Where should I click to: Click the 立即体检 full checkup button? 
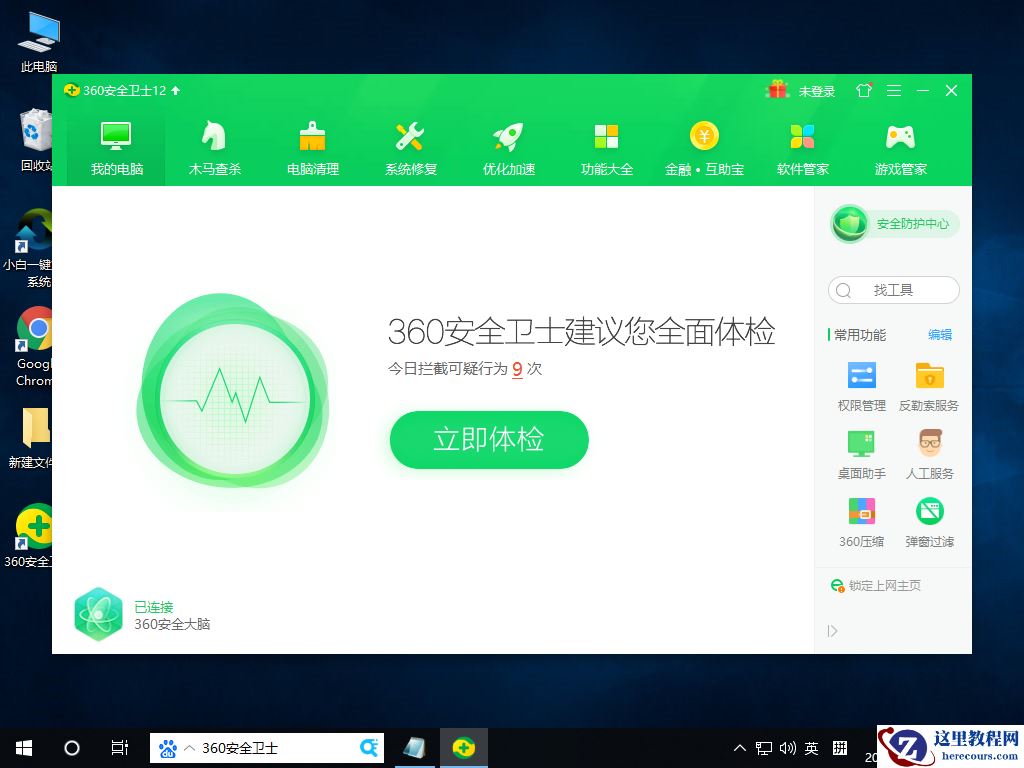(488, 439)
